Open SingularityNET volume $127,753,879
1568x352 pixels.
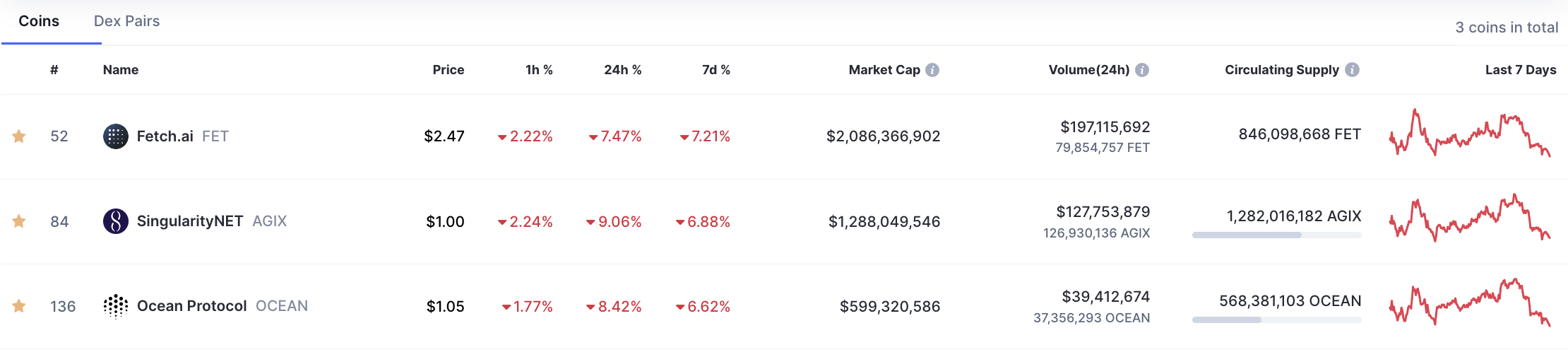(1103, 212)
